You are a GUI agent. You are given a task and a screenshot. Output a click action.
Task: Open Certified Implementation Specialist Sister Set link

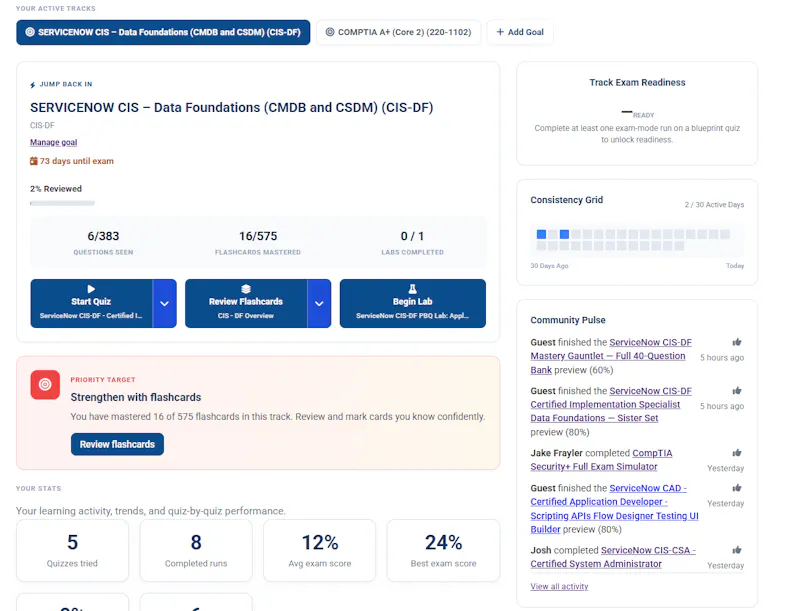coord(611,404)
